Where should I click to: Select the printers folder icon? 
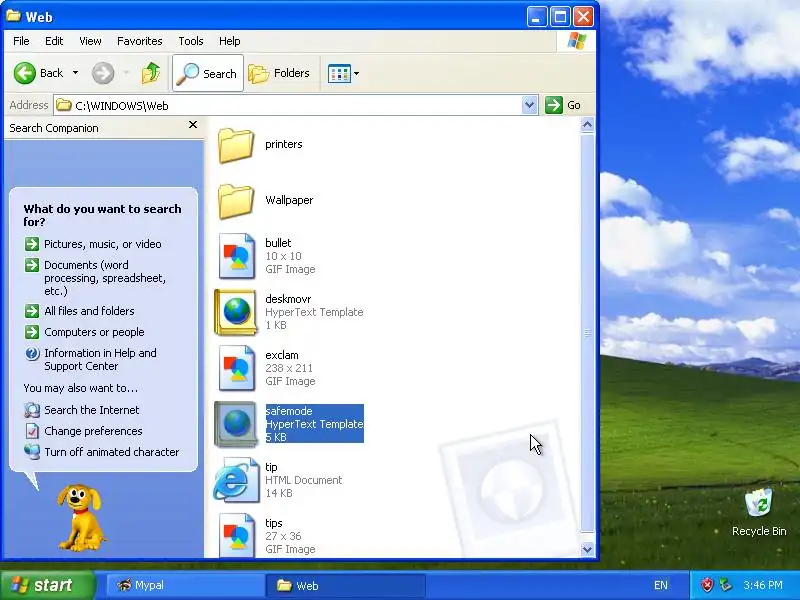(236, 145)
